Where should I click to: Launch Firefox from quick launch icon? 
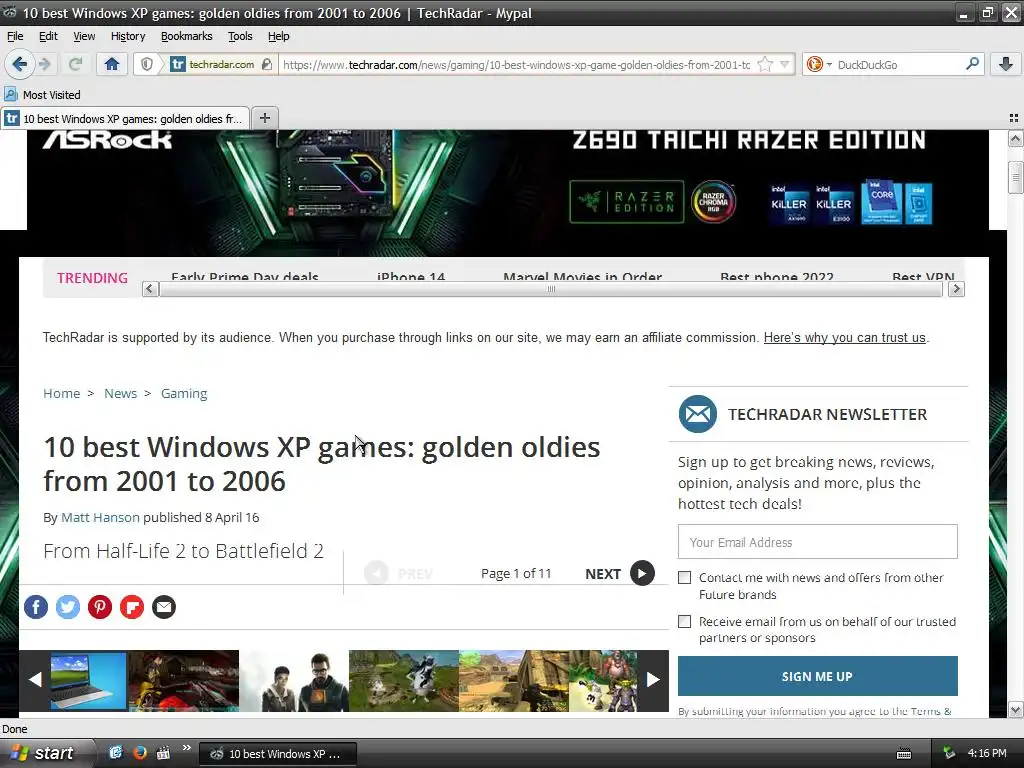(139, 753)
